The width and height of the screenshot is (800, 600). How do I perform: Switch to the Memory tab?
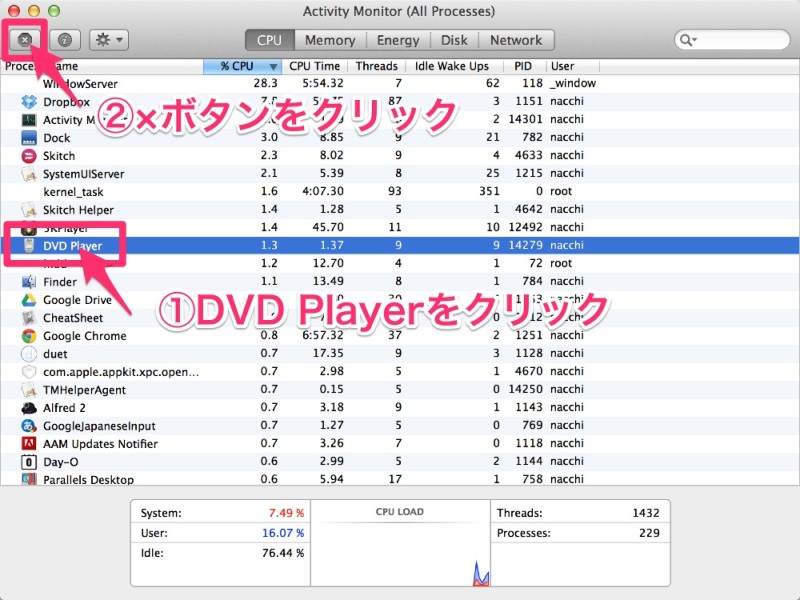pos(330,40)
